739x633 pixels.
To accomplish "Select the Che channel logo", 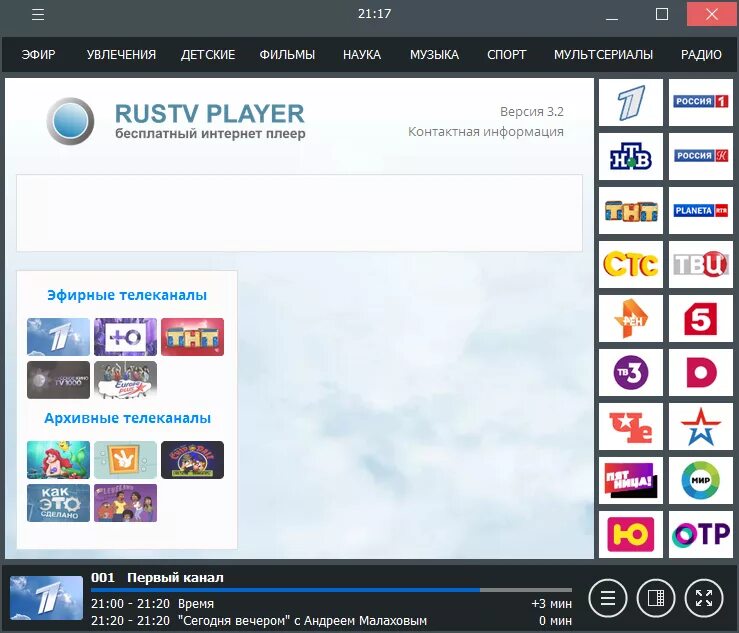I will (x=631, y=427).
